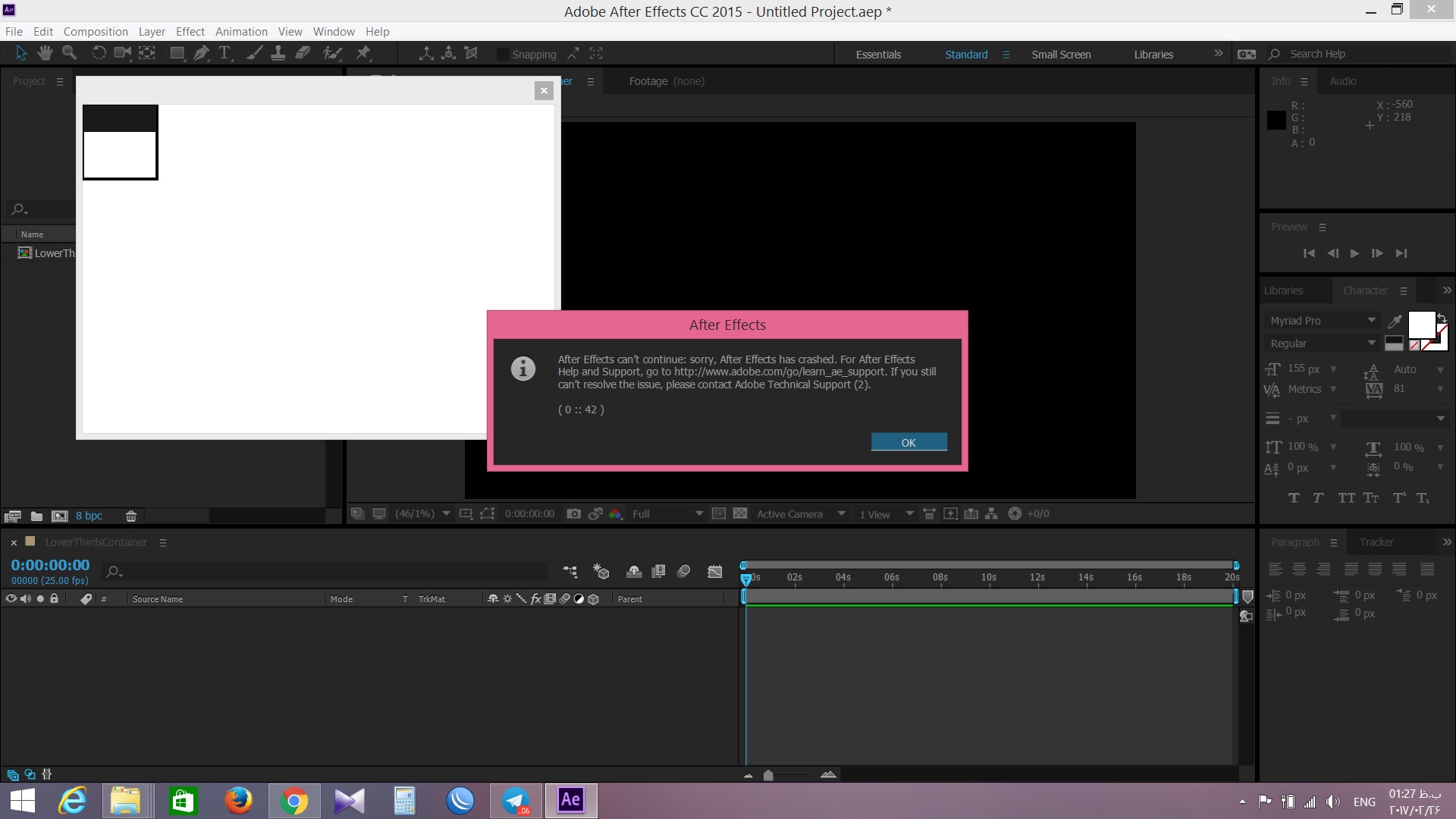
Task: Open the Full resolution dropdown
Action: click(667, 514)
